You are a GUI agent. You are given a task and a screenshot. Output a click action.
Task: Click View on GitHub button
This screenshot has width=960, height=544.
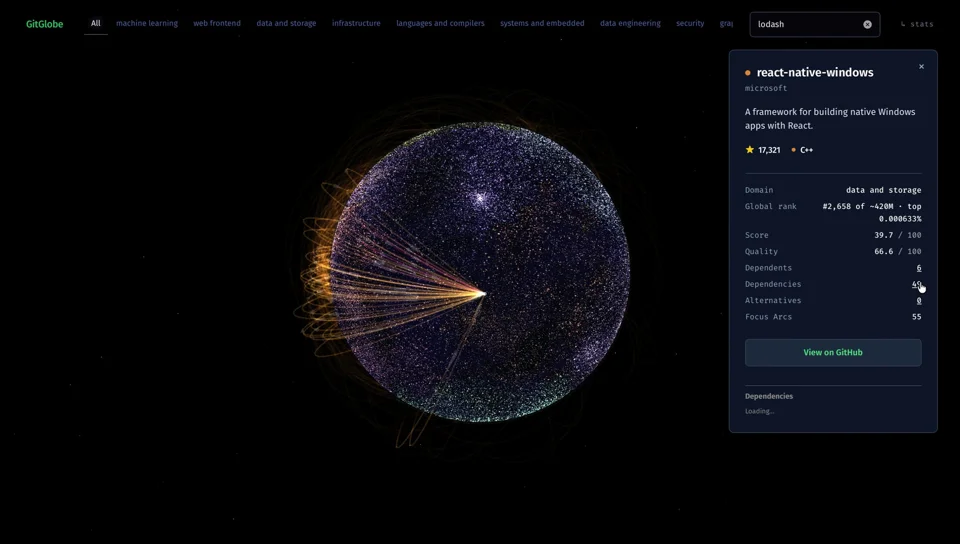click(833, 352)
